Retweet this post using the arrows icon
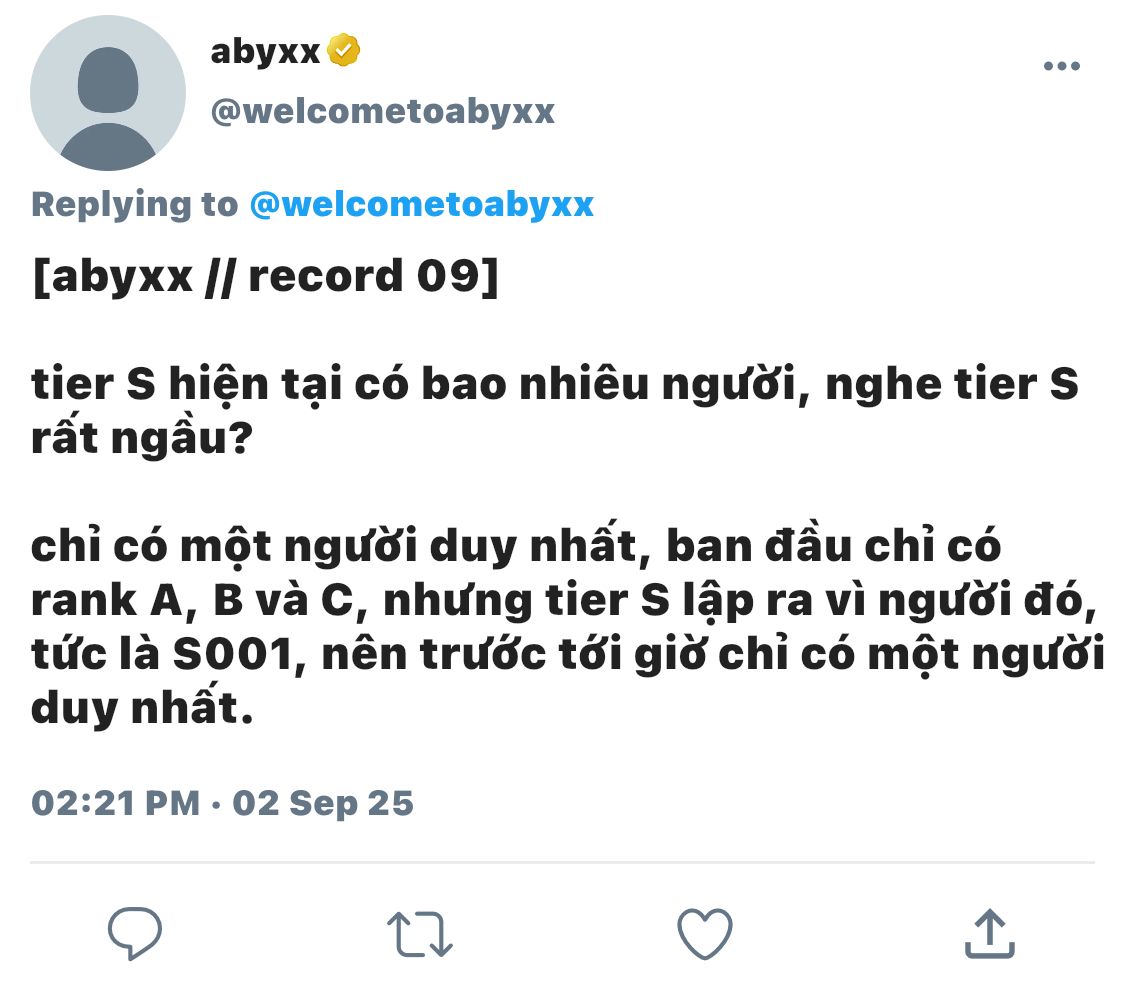1125x999 pixels. (x=420, y=934)
